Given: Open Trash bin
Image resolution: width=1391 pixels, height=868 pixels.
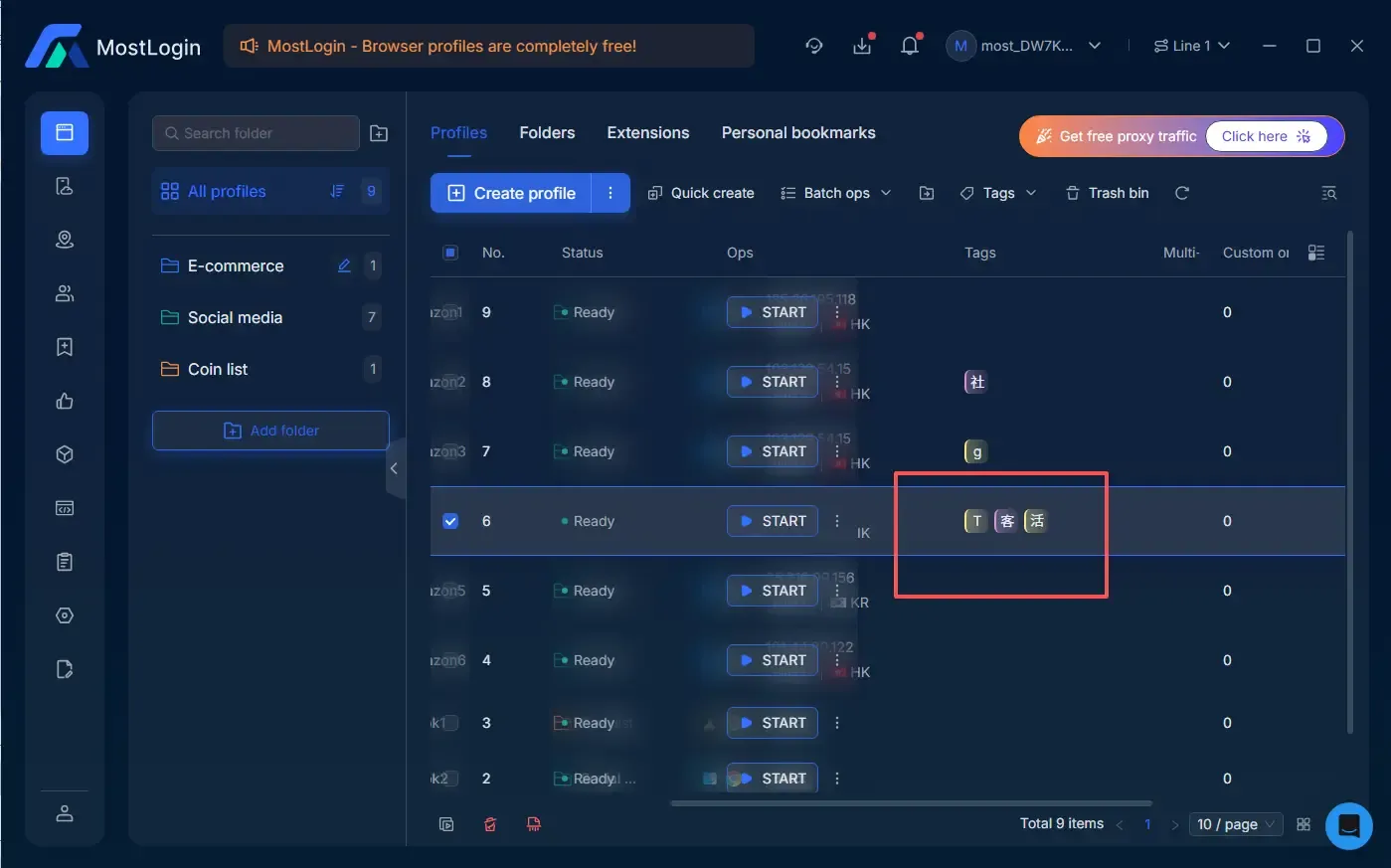Looking at the screenshot, I should pos(1107,193).
